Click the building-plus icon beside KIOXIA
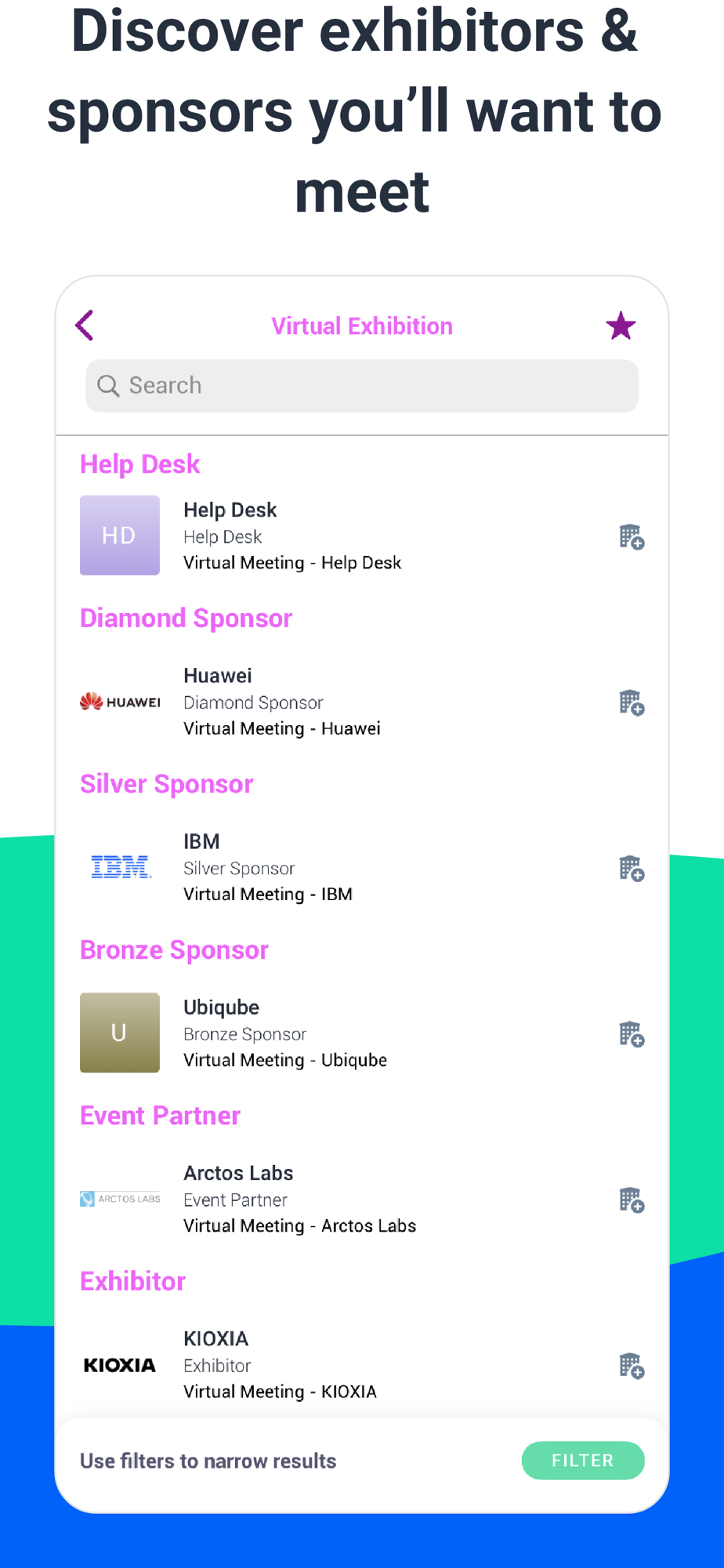The image size is (724, 1568). point(632,1366)
